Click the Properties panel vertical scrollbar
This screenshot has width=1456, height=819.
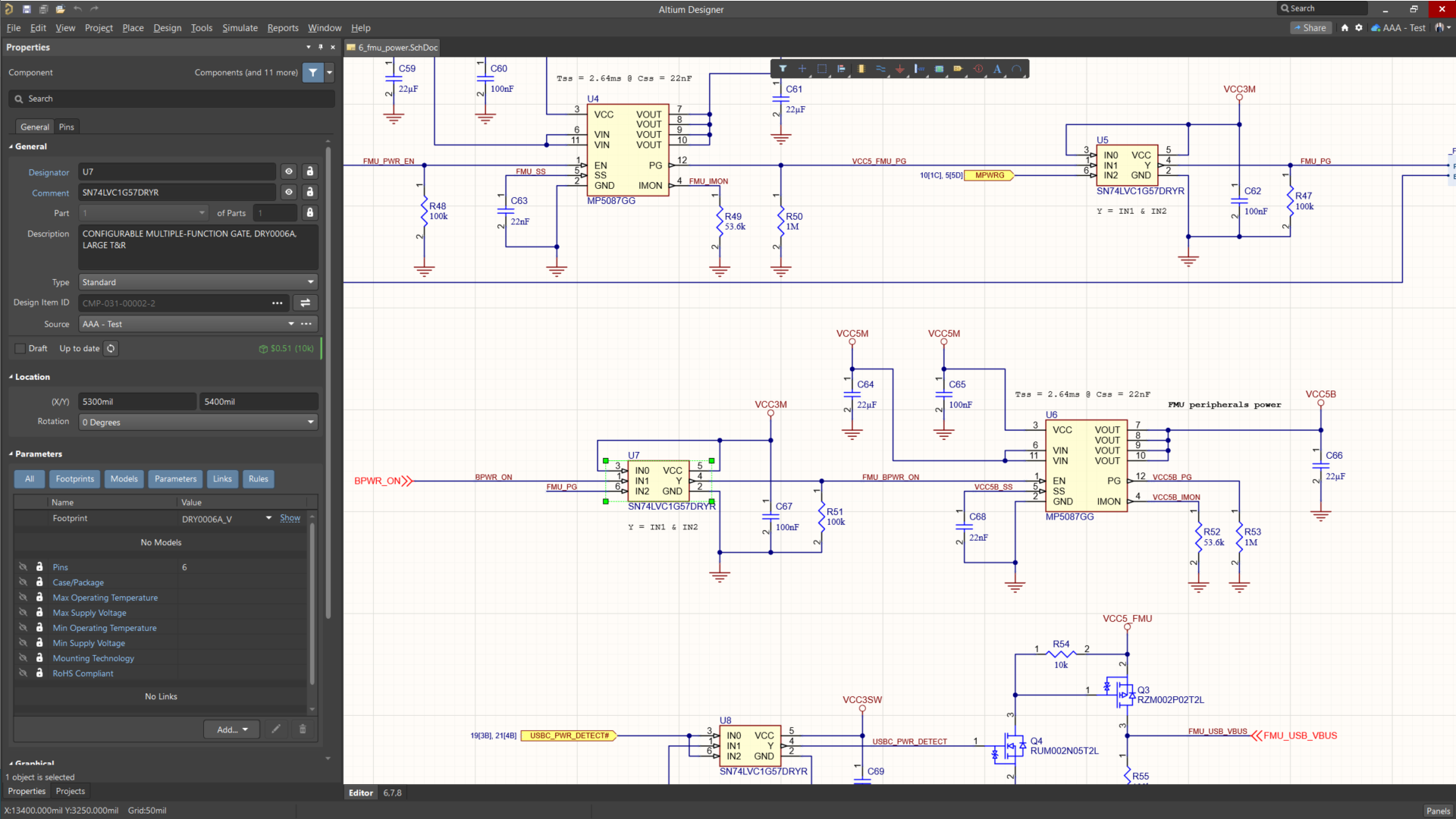[x=328, y=379]
